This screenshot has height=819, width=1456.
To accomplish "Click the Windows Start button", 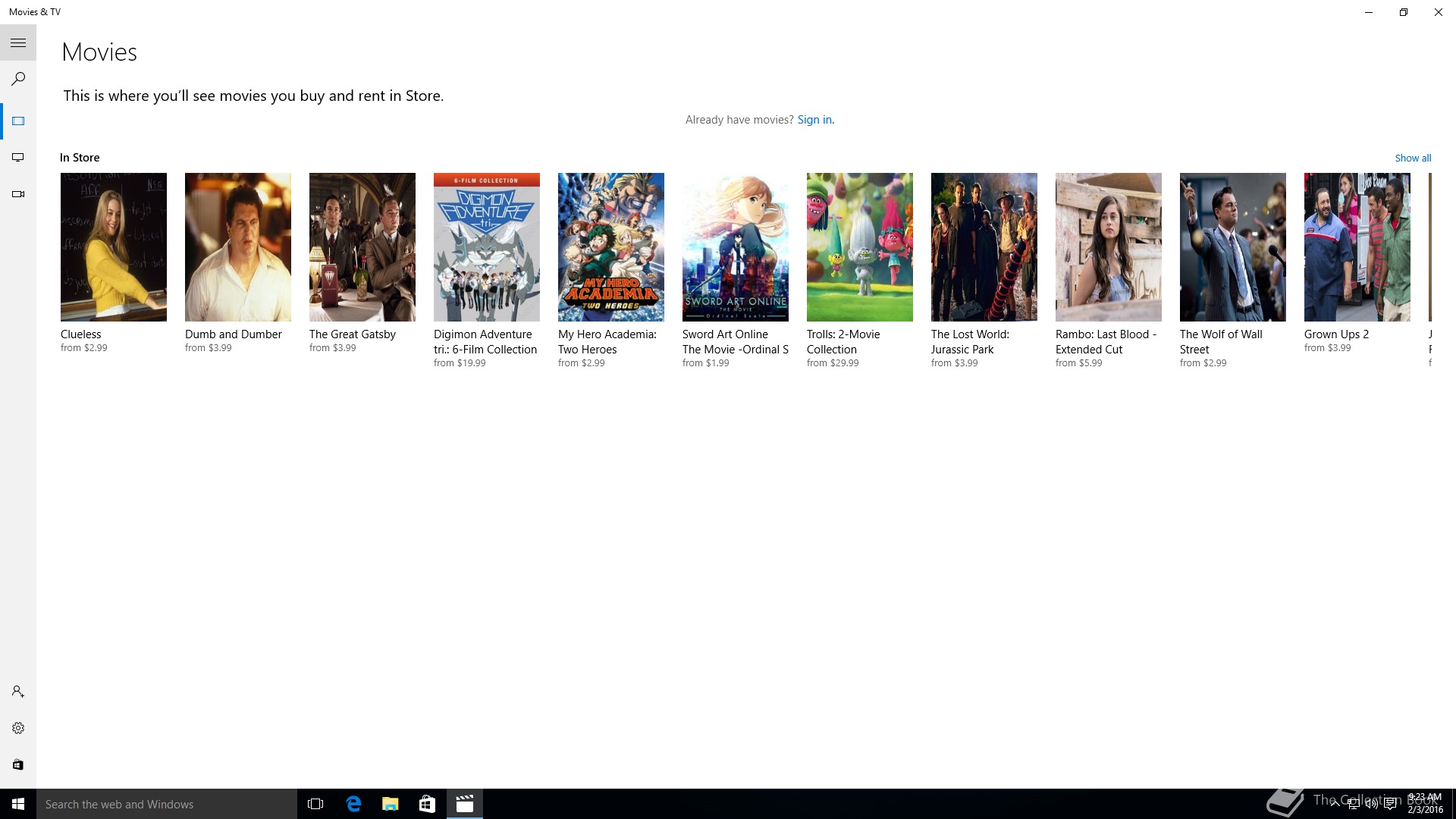I will (x=18, y=804).
